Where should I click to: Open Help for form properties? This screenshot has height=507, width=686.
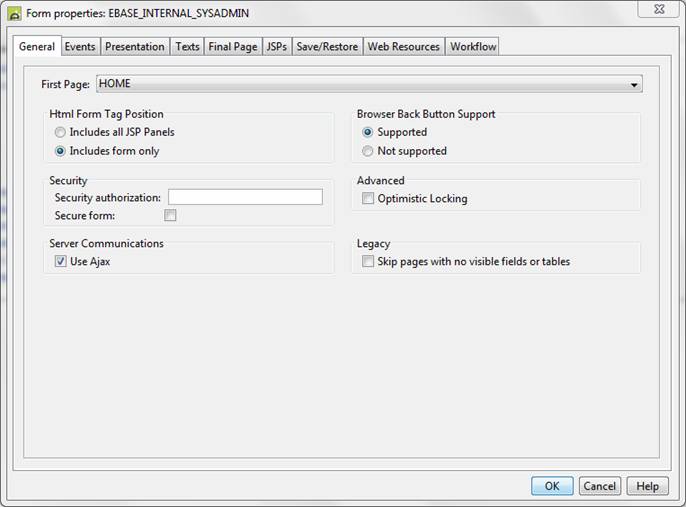click(647, 486)
